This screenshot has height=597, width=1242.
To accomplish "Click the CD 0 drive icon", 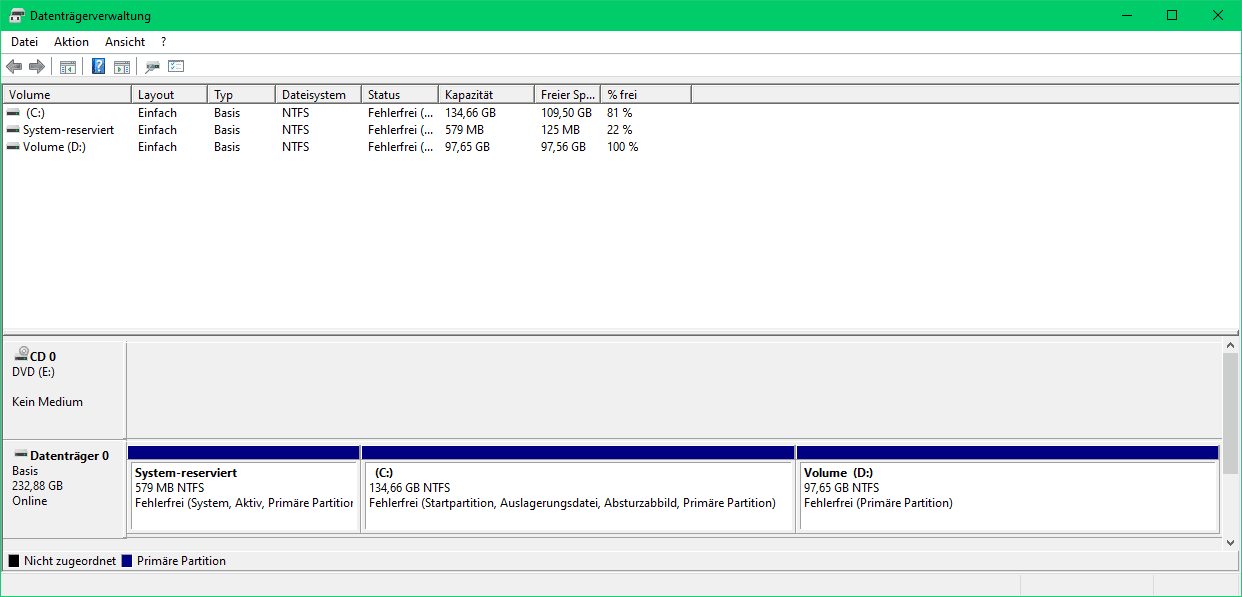I will [21, 354].
